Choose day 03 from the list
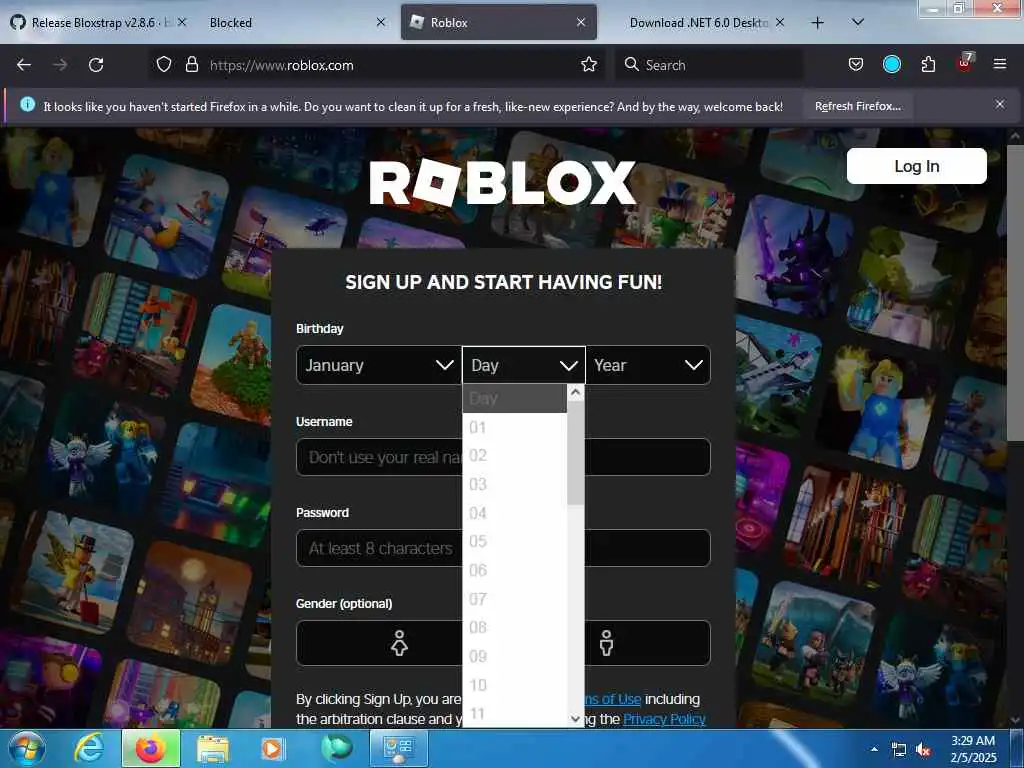Screen dimensions: 1024x768 (x=514, y=484)
